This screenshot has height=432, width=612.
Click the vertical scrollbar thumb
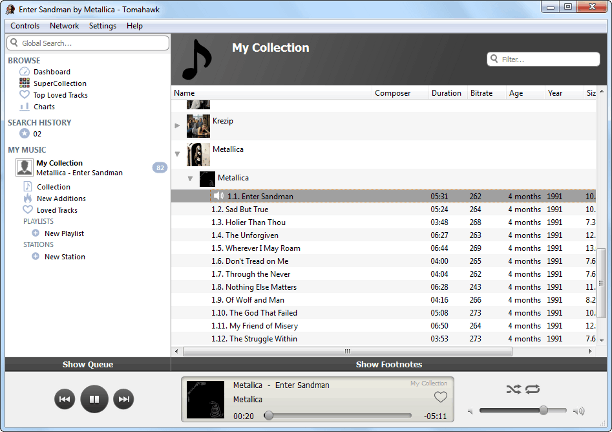click(x=601, y=283)
